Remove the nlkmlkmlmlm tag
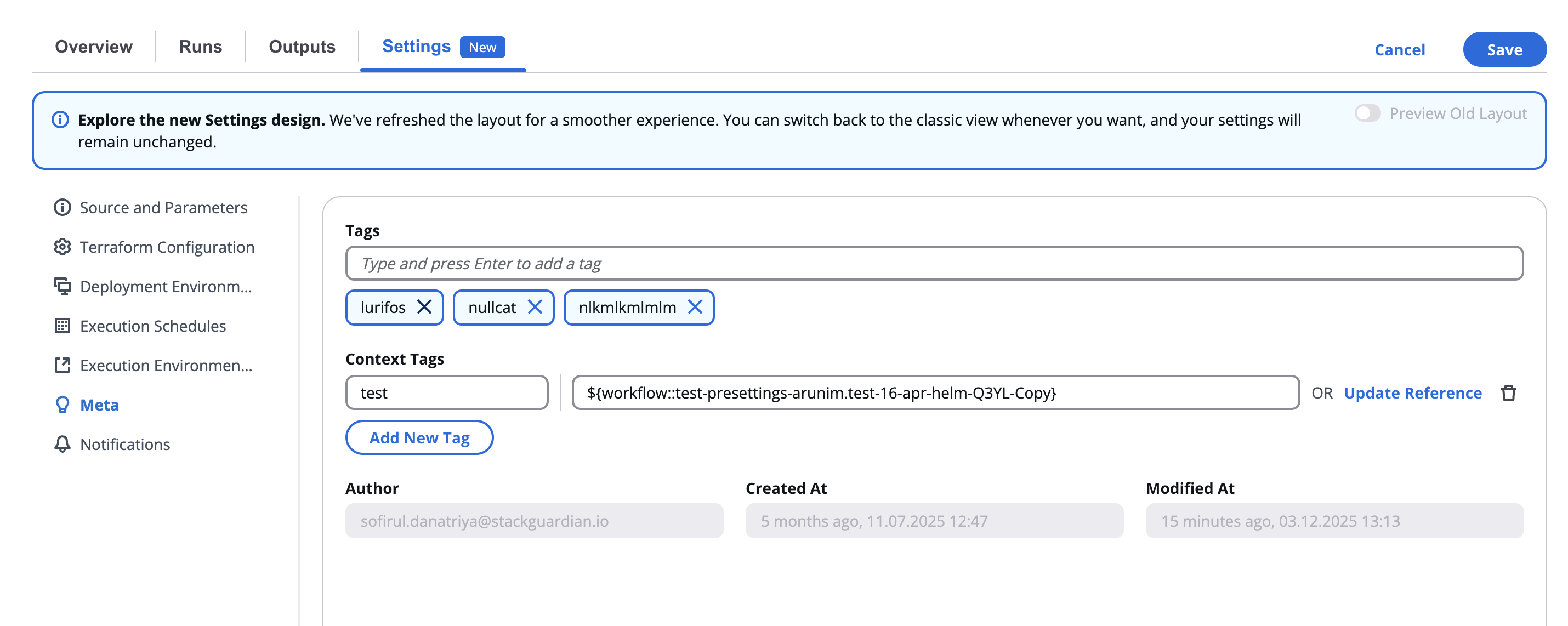The width and height of the screenshot is (1568, 626). tap(695, 307)
